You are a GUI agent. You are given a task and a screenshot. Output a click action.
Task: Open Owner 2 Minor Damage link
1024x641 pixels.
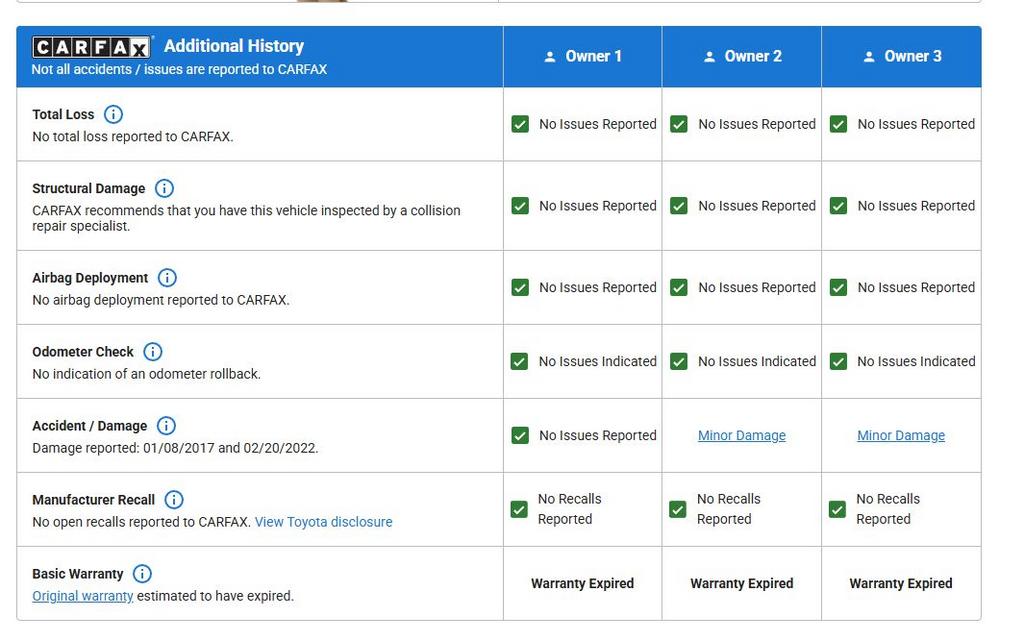741,436
